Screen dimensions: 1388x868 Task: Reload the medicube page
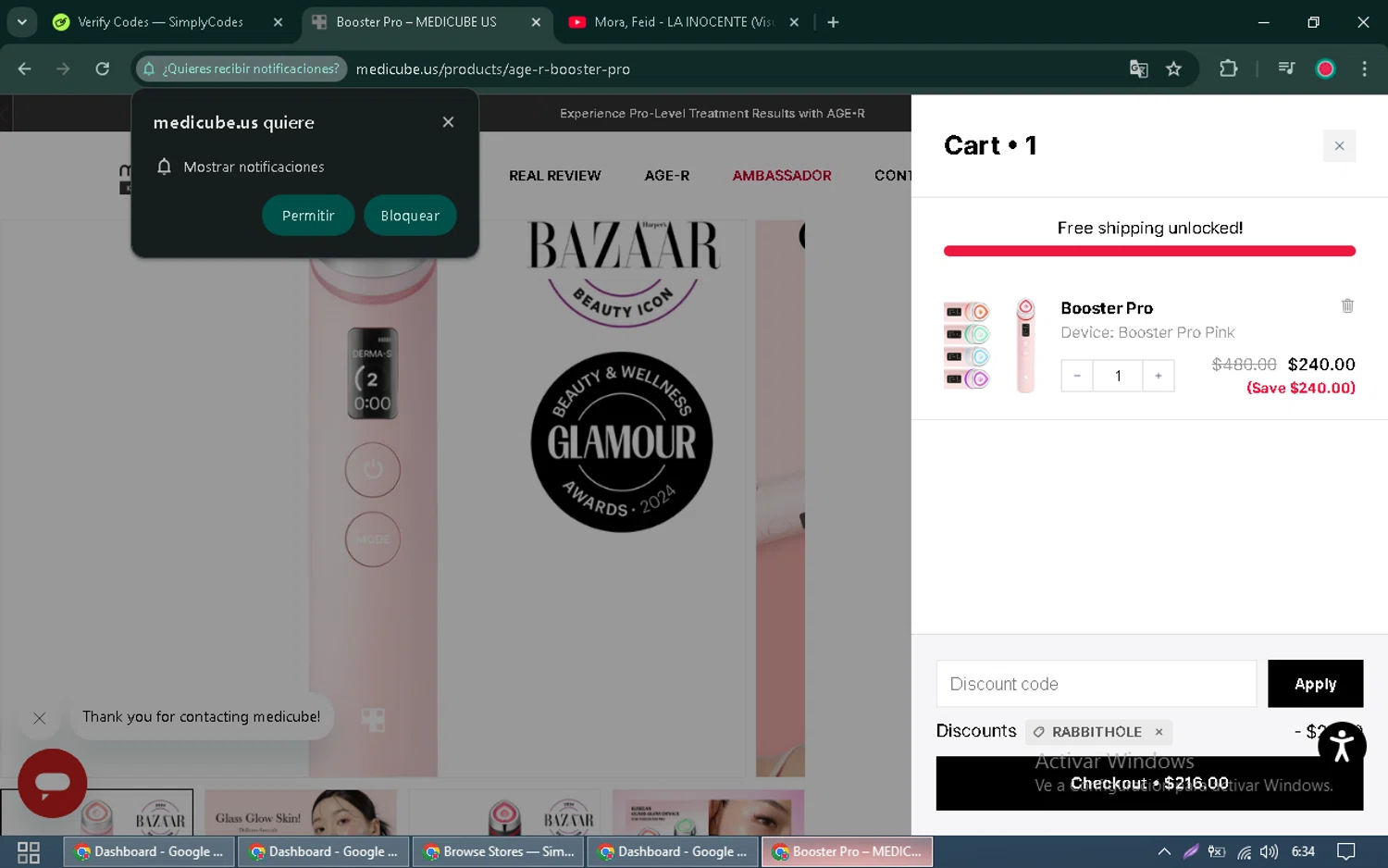[103, 68]
